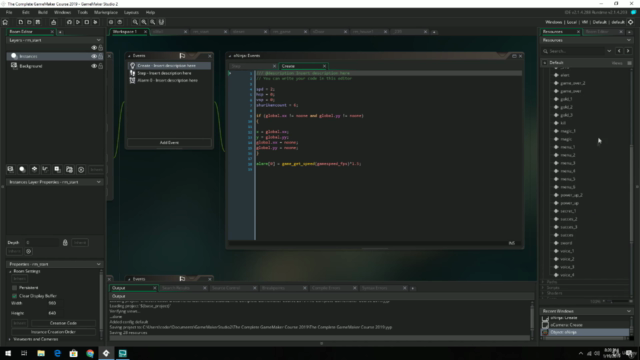This screenshot has height=360, width=640.
Task: Open Instance Creation Order button
Action: [53, 332]
